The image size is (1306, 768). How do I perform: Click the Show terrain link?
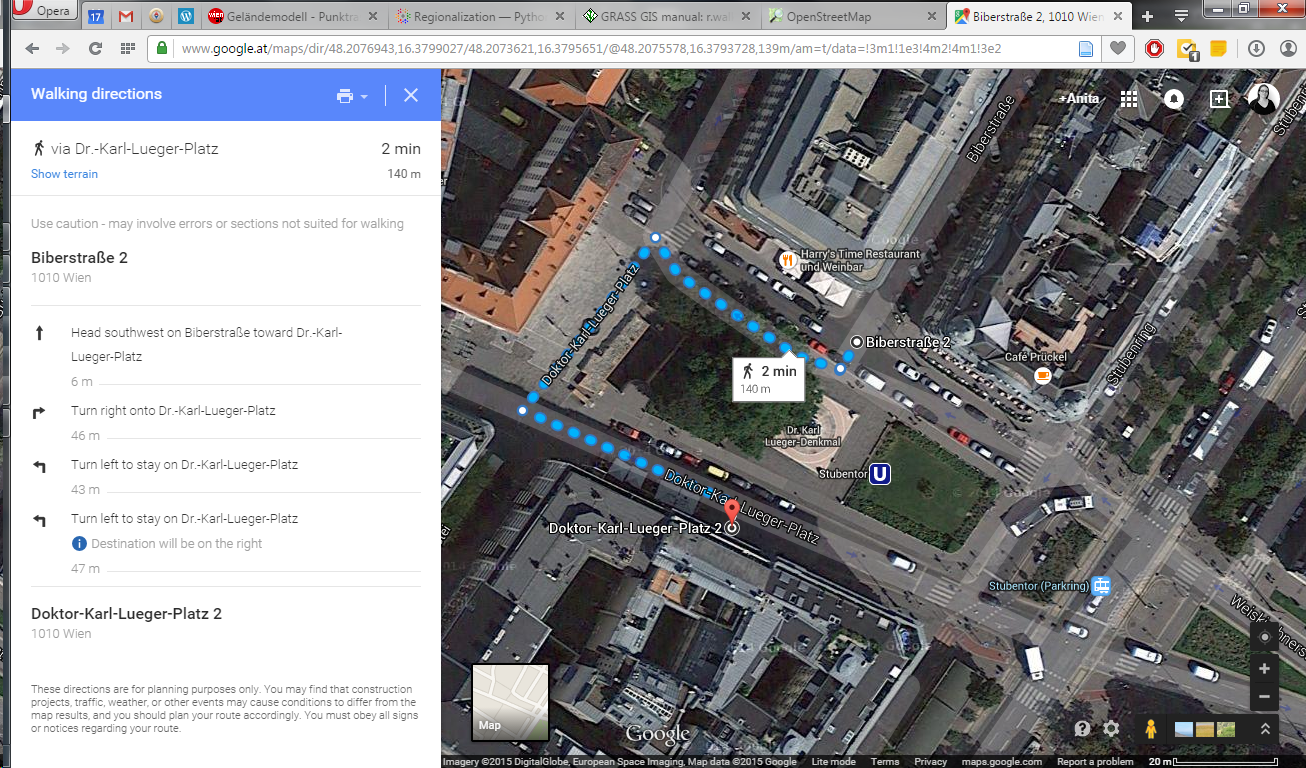click(x=64, y=174)
